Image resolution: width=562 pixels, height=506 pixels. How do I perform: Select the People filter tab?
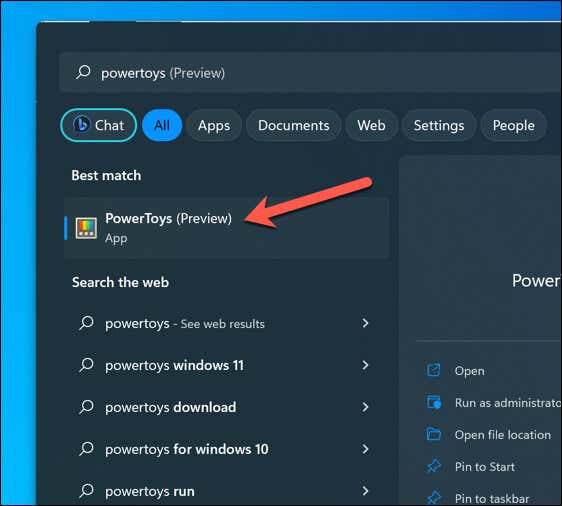[x=513, y=125]
